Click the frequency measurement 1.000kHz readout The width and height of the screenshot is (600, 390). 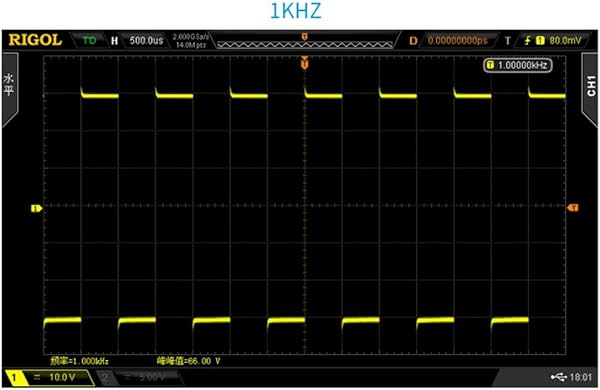point(80,361)
